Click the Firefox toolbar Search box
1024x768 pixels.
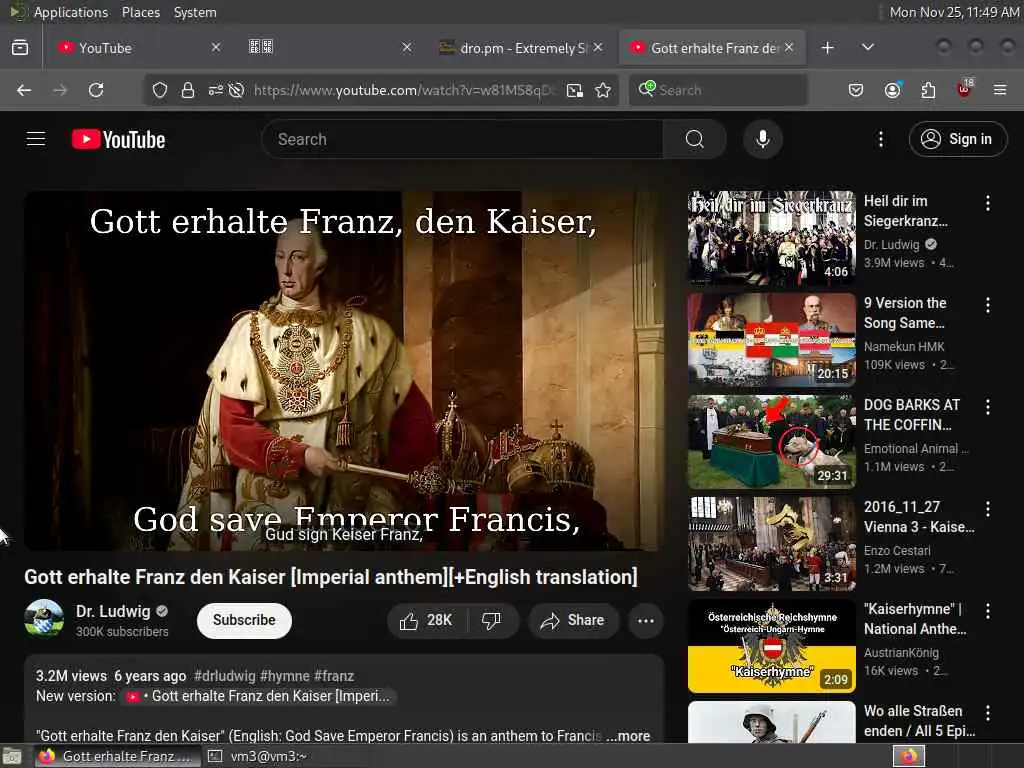point(718,90)
